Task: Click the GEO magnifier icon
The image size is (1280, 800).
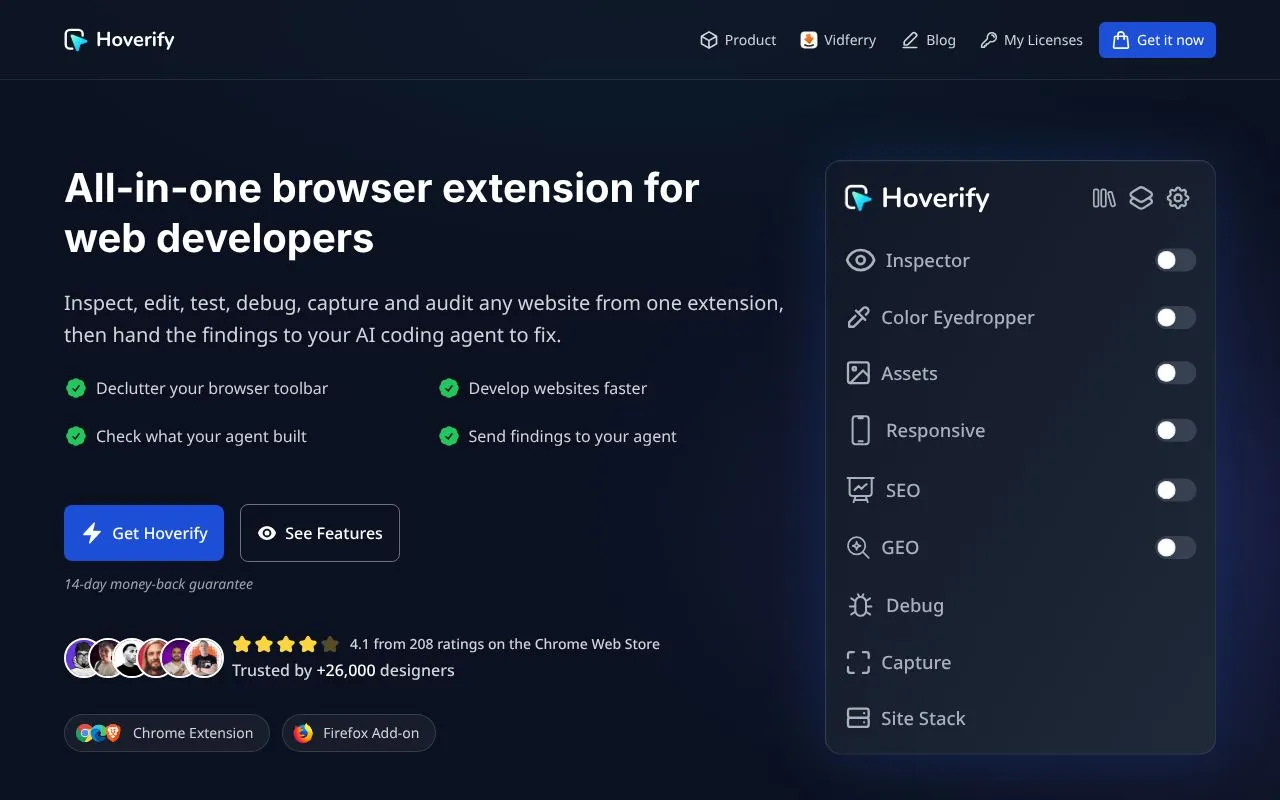Action: (858, 547)
